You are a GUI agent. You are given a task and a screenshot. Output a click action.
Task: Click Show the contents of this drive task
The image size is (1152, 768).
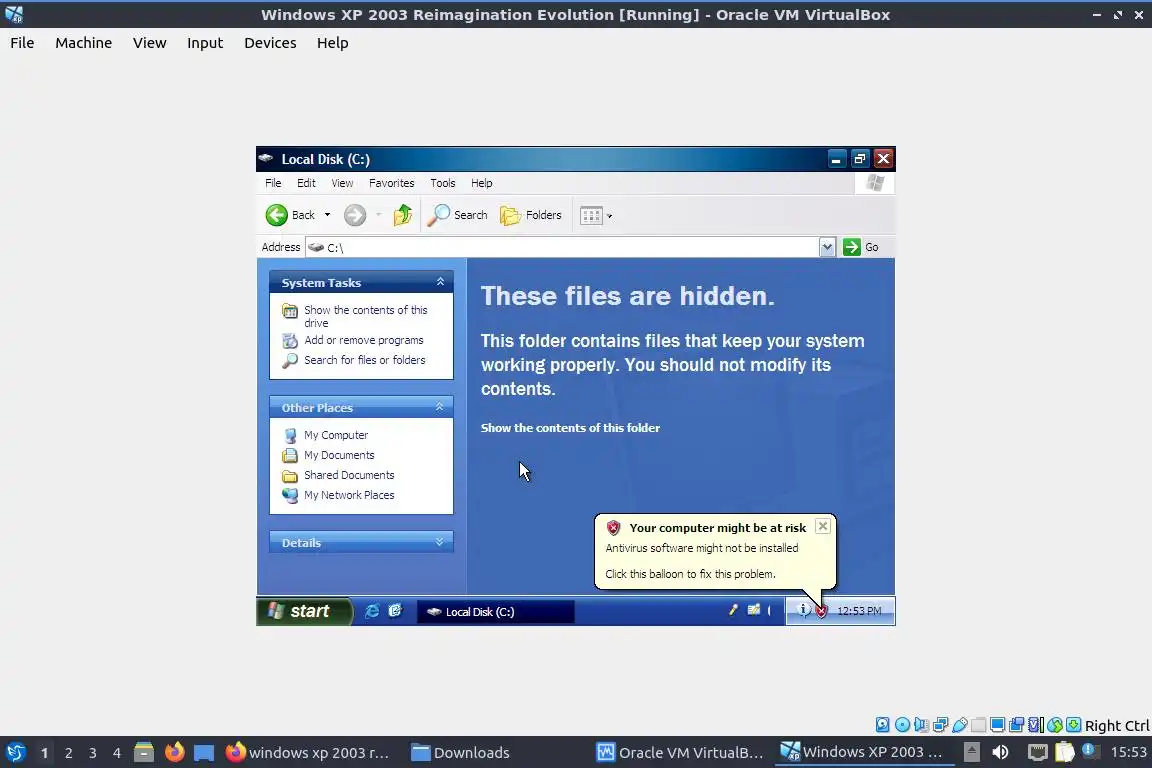pyautogui.click(x=366, y=316)
